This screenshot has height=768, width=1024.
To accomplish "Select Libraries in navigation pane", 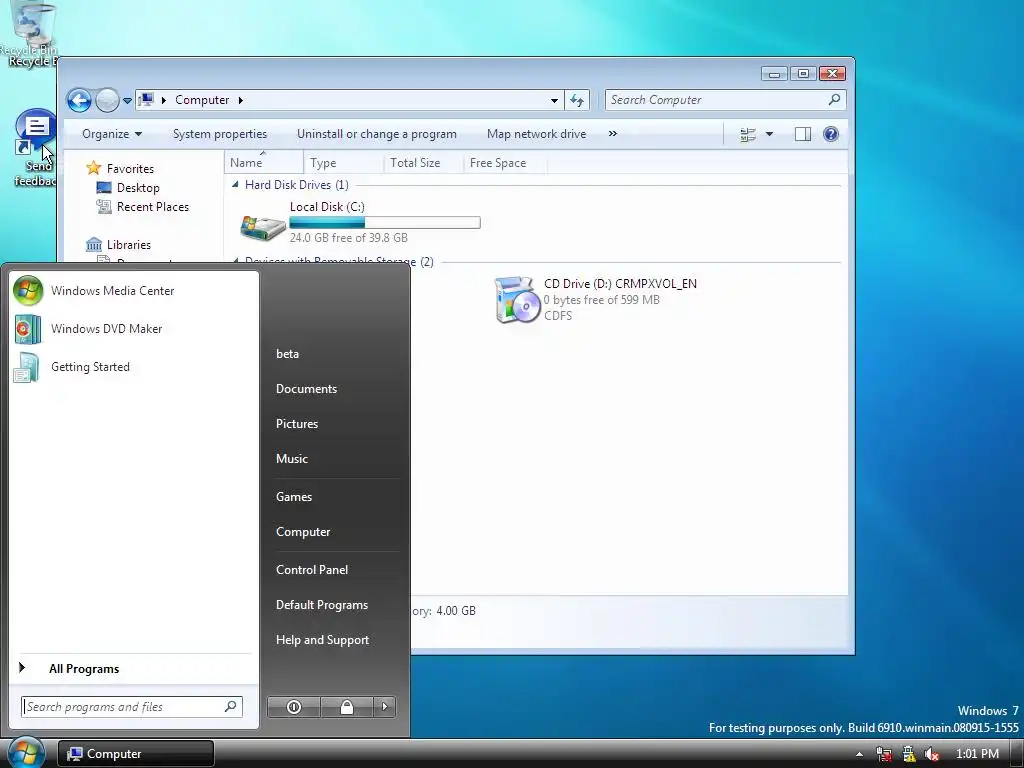I will coord(128,244).
